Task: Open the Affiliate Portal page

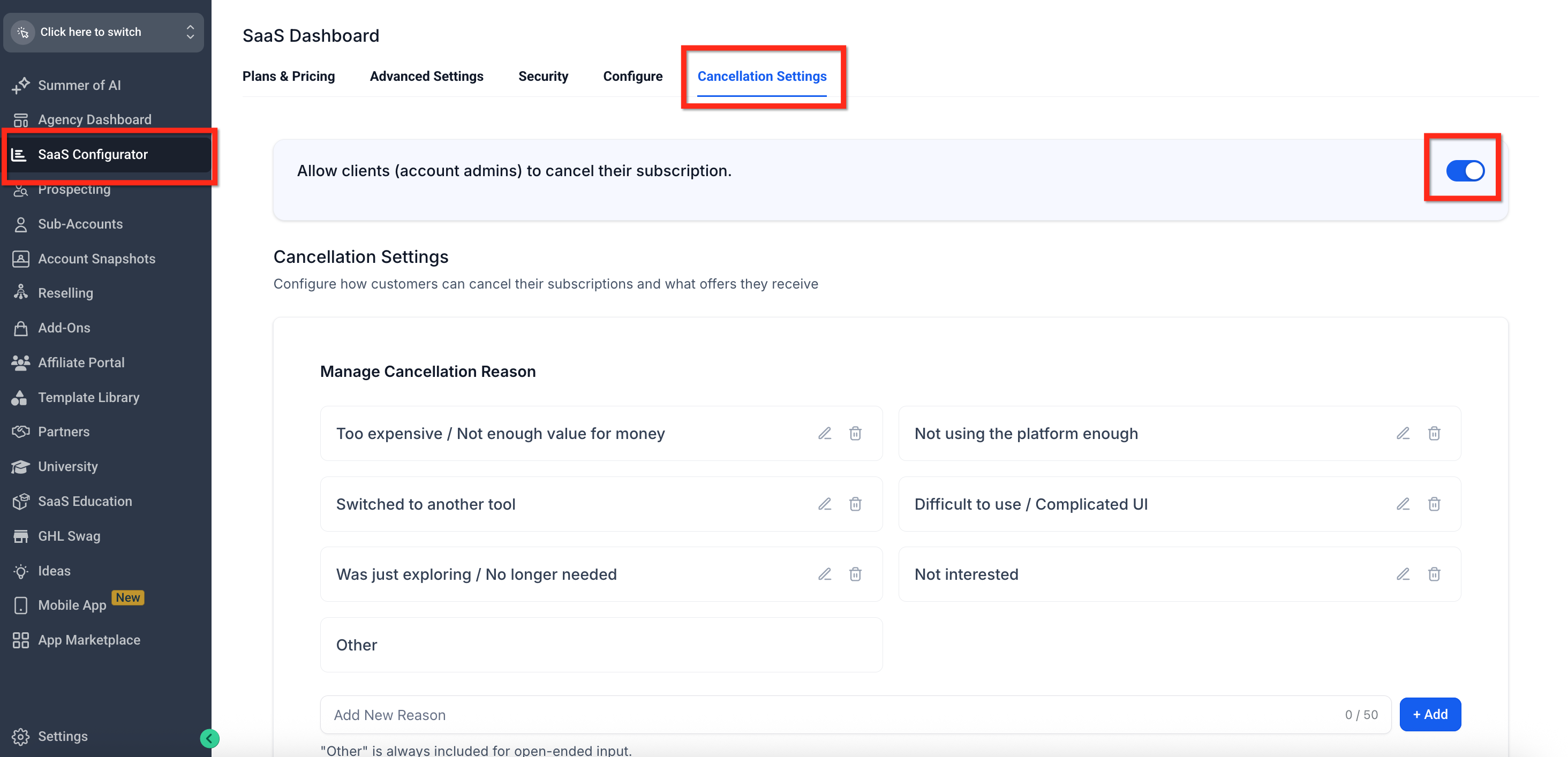Action: [81, 362]
